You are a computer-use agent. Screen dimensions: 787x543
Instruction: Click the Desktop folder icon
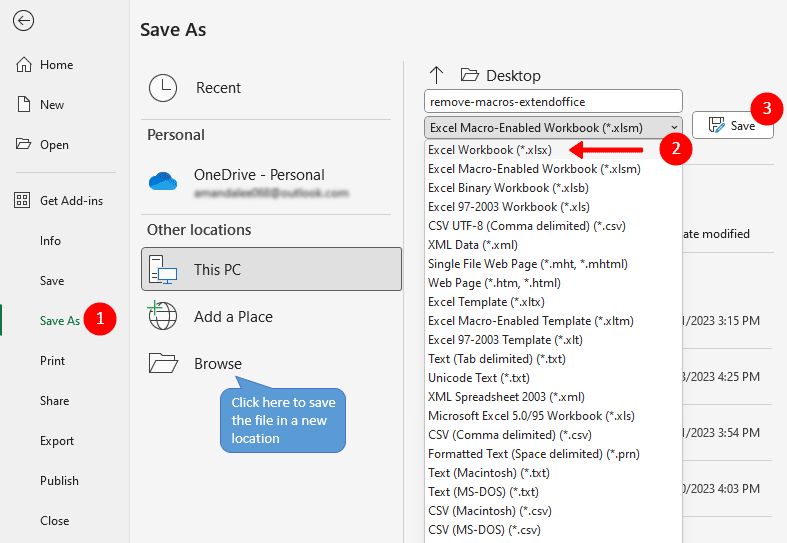click(x=469, y=75)
